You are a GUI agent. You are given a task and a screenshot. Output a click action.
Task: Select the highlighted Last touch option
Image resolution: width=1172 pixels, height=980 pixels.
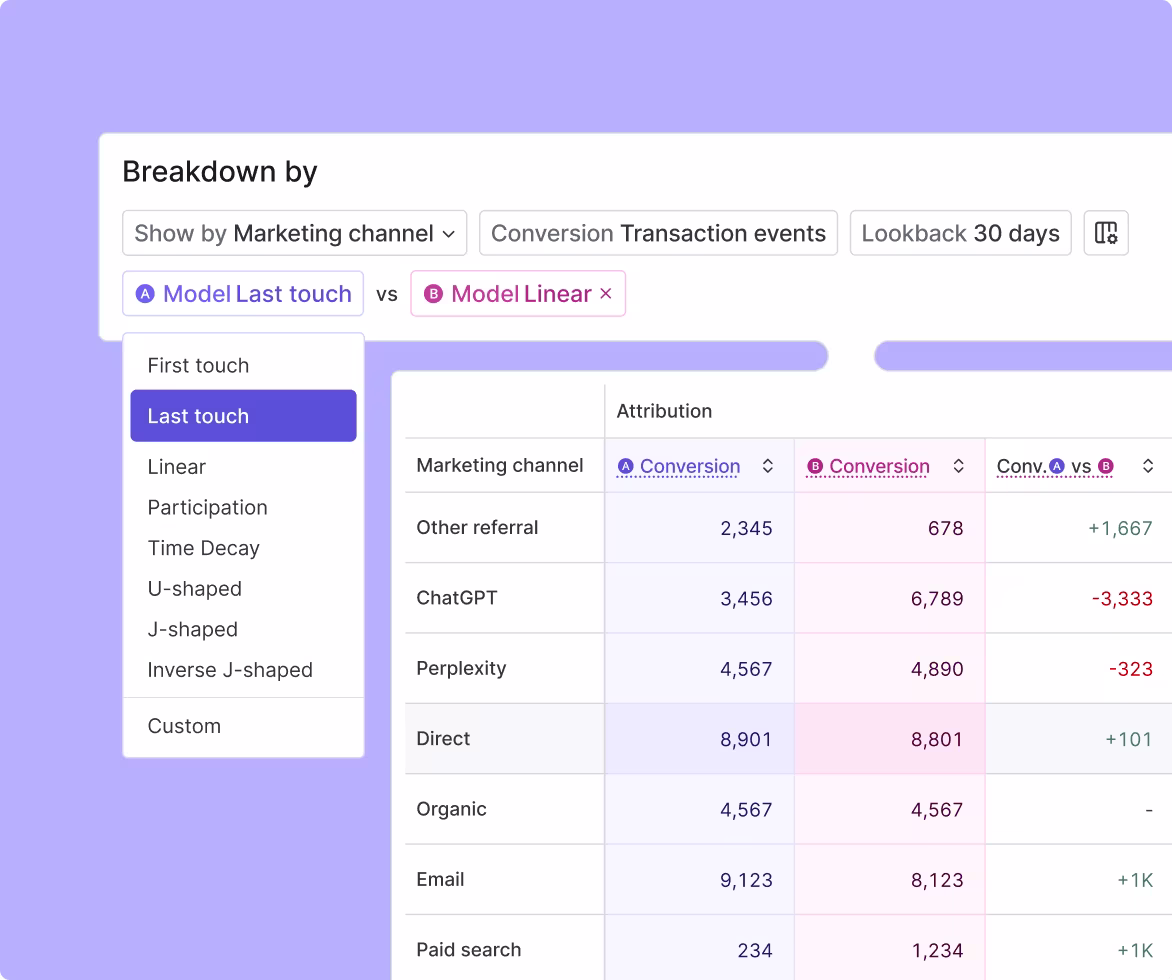[243, 416]
